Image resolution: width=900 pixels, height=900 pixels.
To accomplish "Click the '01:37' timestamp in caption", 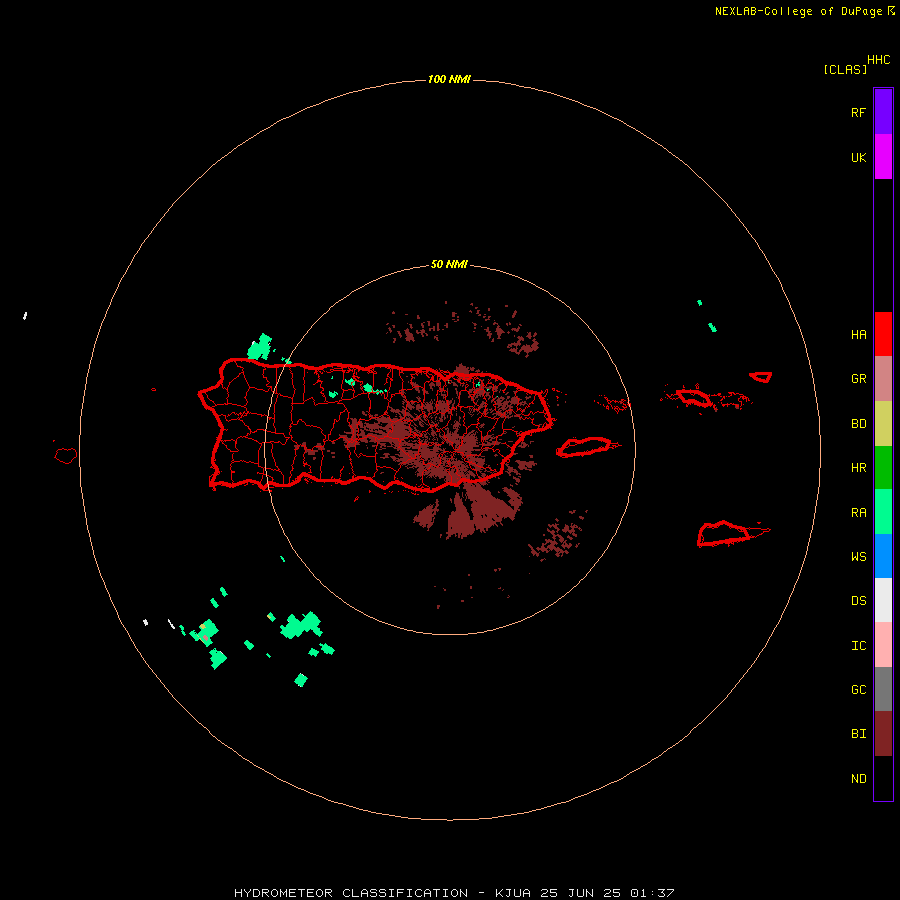I will (x=652, y=893).
